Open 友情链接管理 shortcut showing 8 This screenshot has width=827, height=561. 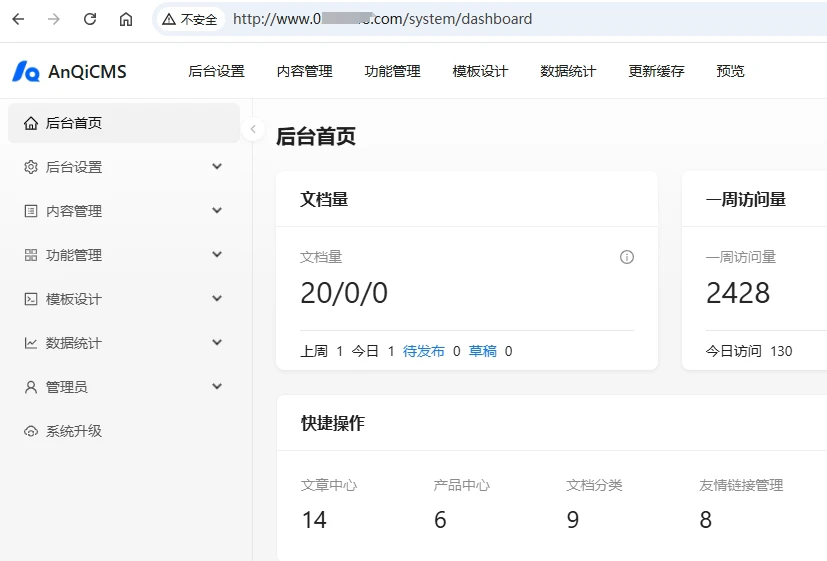pos(741,504)
